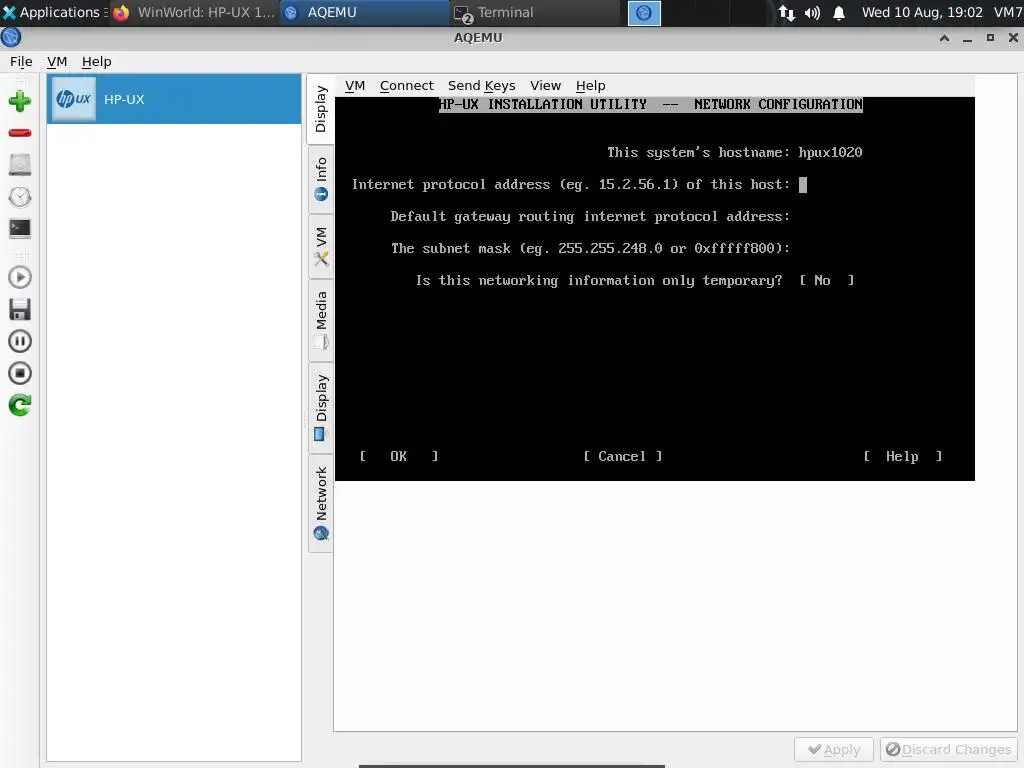Click the Cancel button in the installer
This screenshot has width=1024, height=768.
(622, 456)
